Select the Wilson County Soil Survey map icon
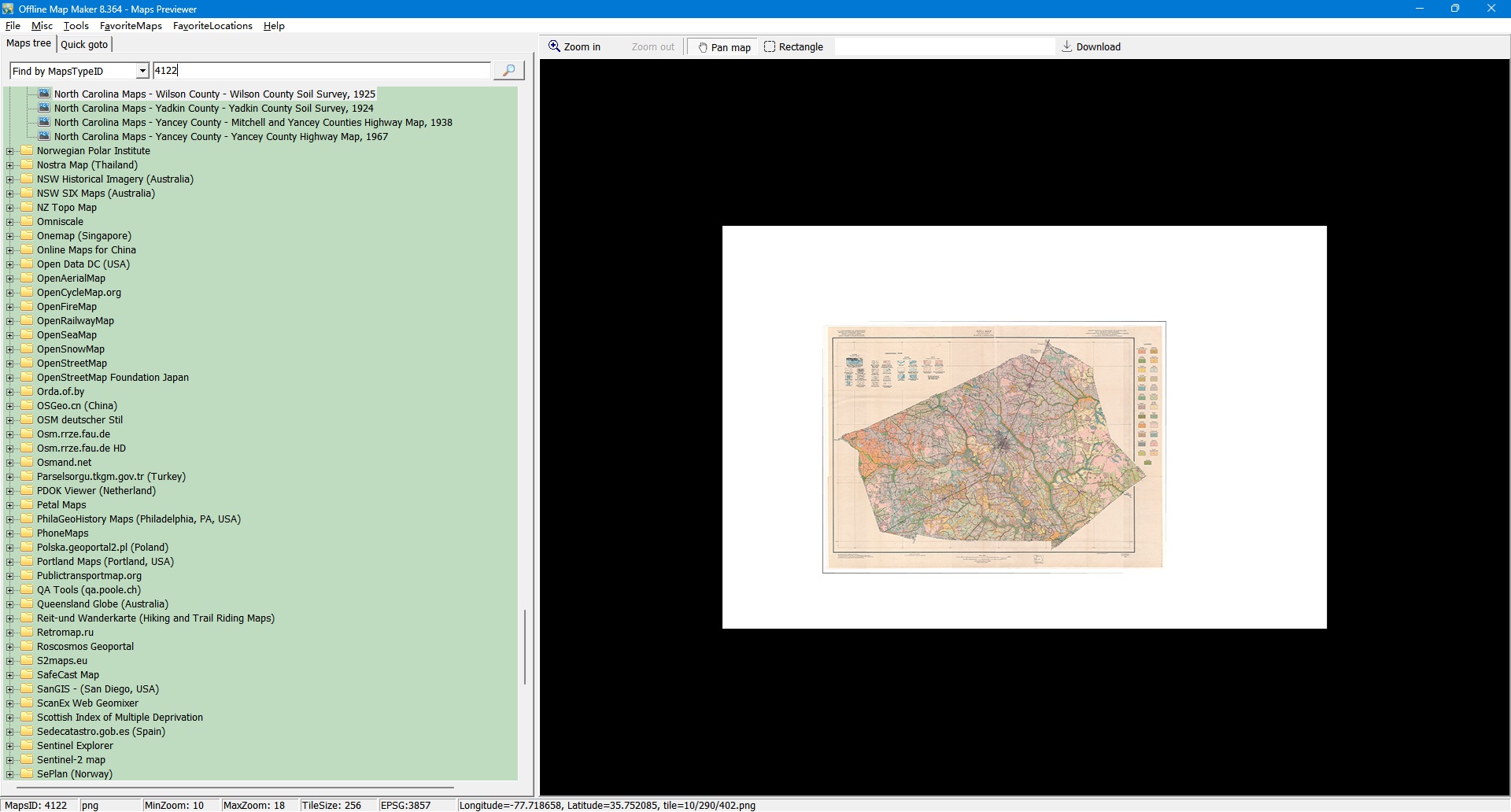The width and height of the screenshot is (1511, 812). (x=45, y=94)
